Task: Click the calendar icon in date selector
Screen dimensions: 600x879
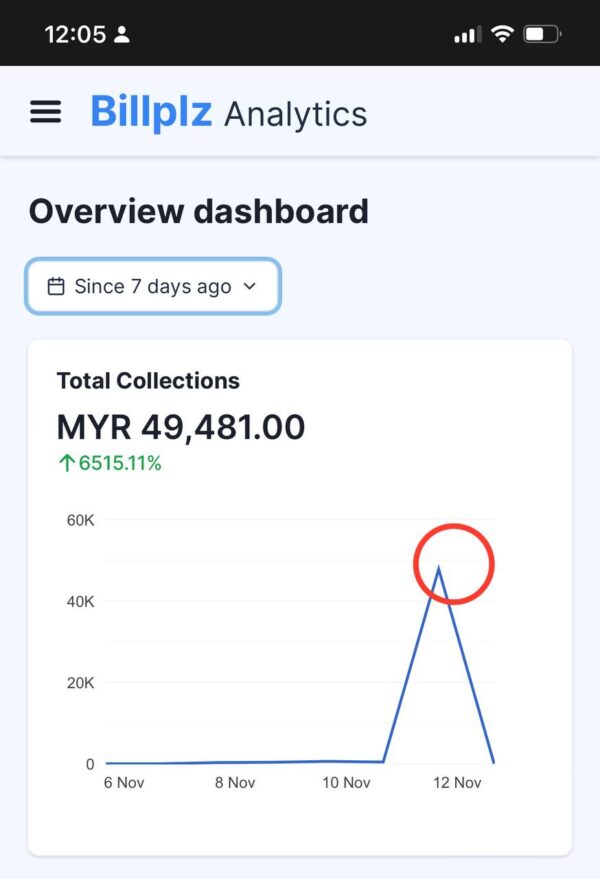Action: [56, 286]
